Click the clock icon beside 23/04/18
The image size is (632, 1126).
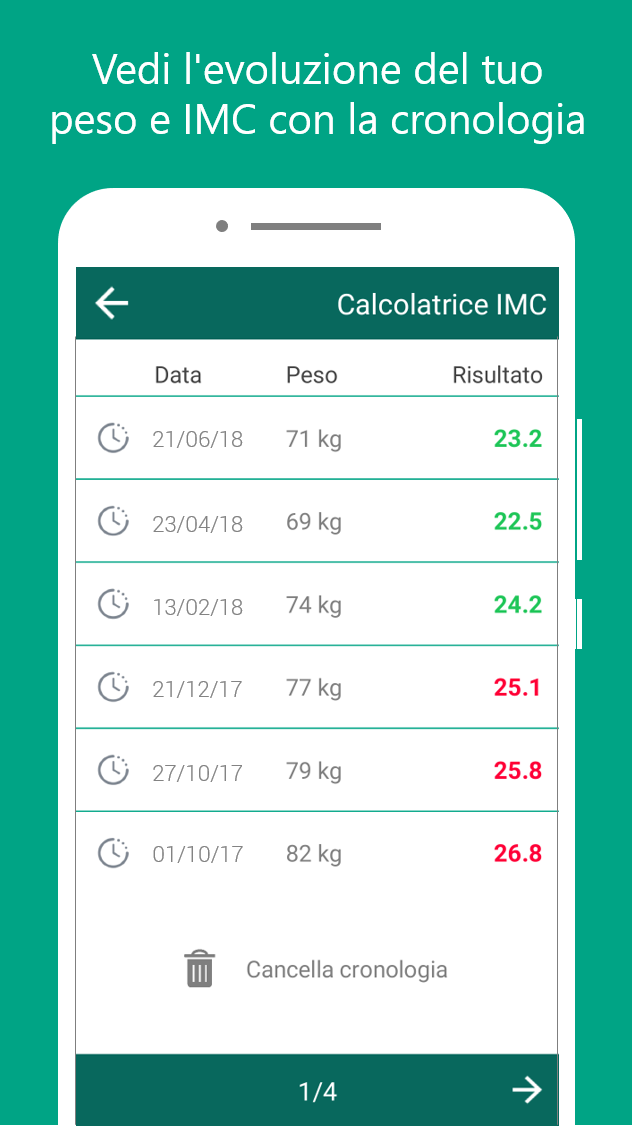(113, 521)
